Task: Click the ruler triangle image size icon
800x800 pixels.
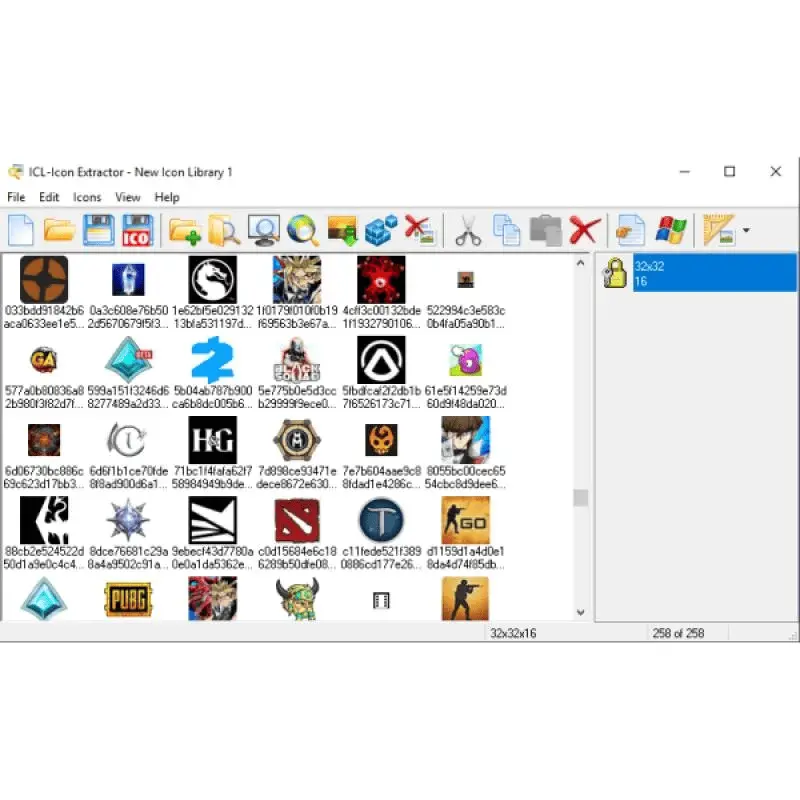Action: pyautogui.click(x=719, y=231)
